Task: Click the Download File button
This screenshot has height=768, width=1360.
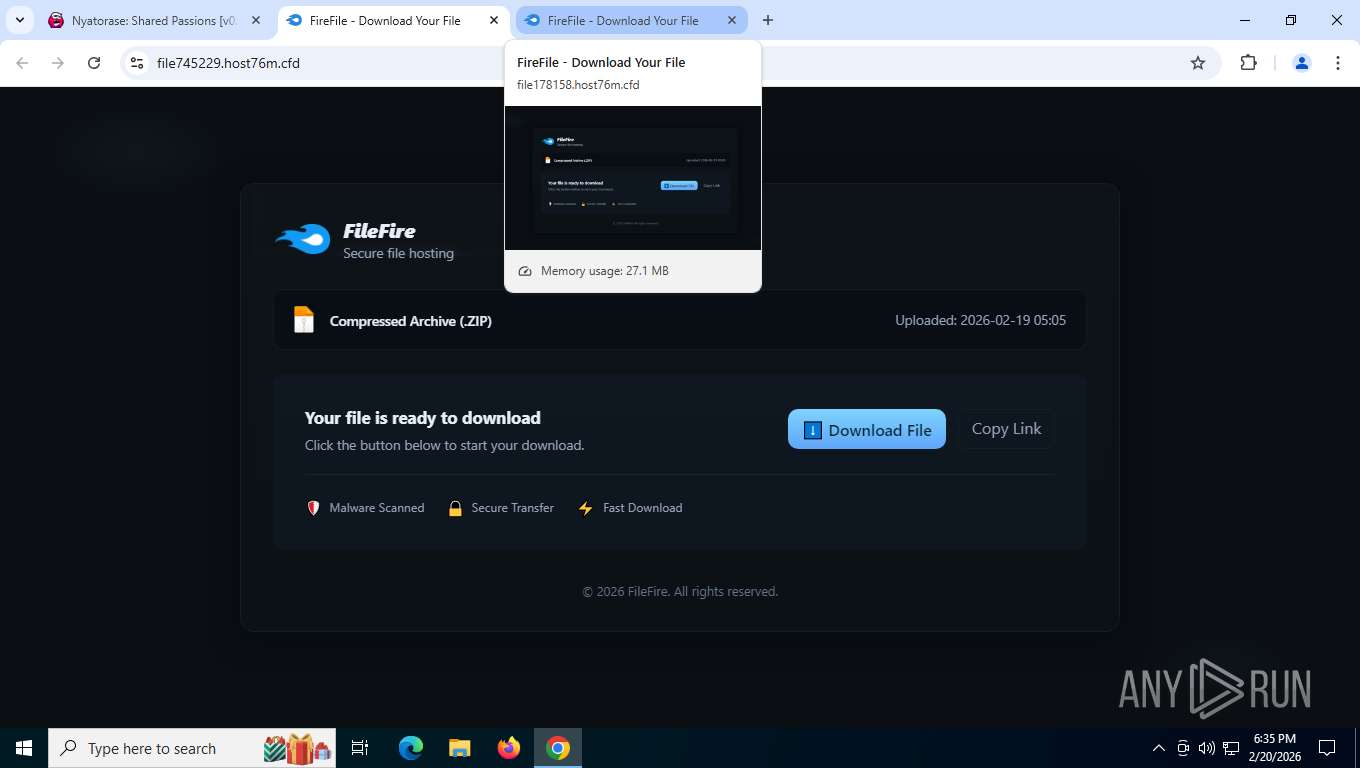Action: click(866, 429)
